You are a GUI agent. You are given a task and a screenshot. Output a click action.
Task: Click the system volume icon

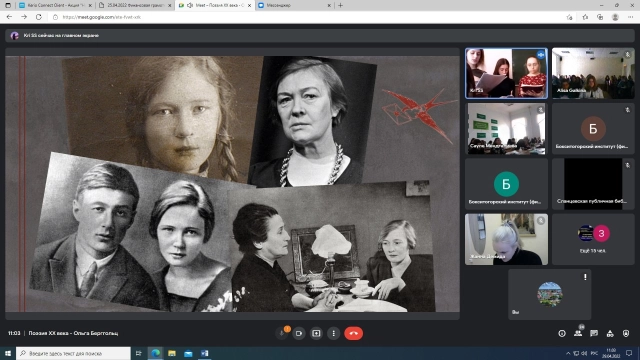[x=584, y=353]
